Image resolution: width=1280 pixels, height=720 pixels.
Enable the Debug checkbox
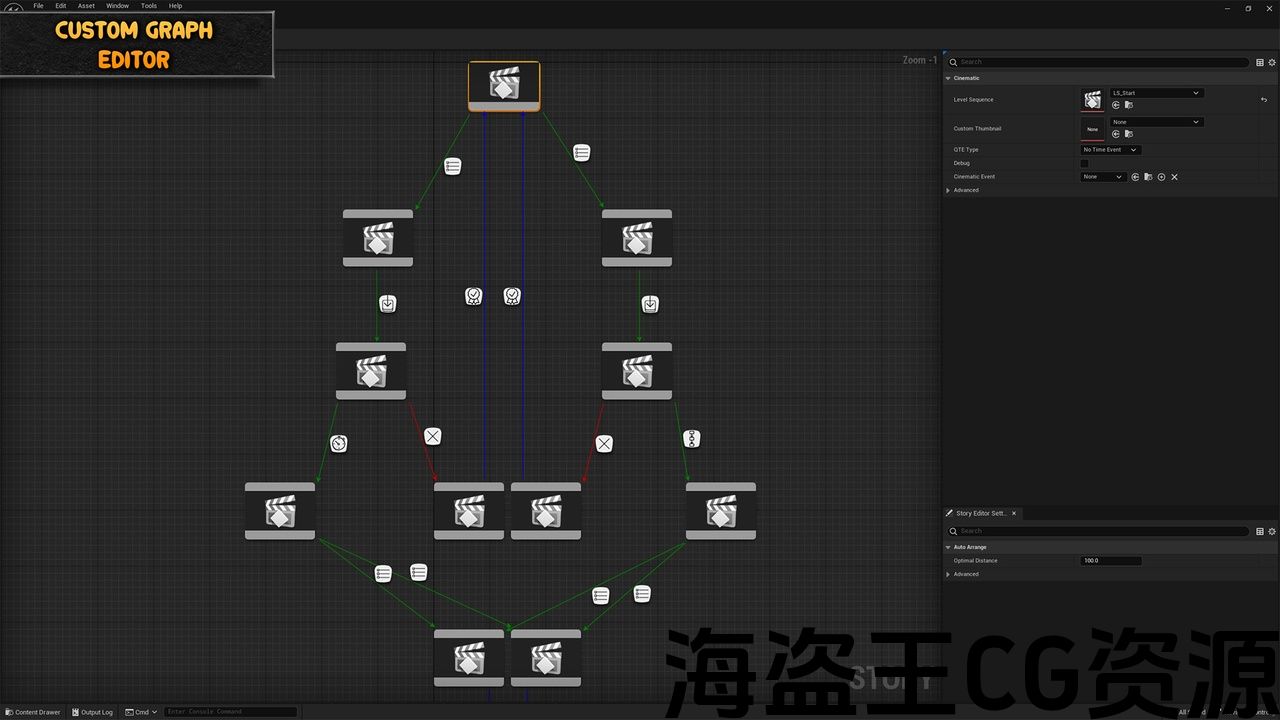coord(1084,163)
